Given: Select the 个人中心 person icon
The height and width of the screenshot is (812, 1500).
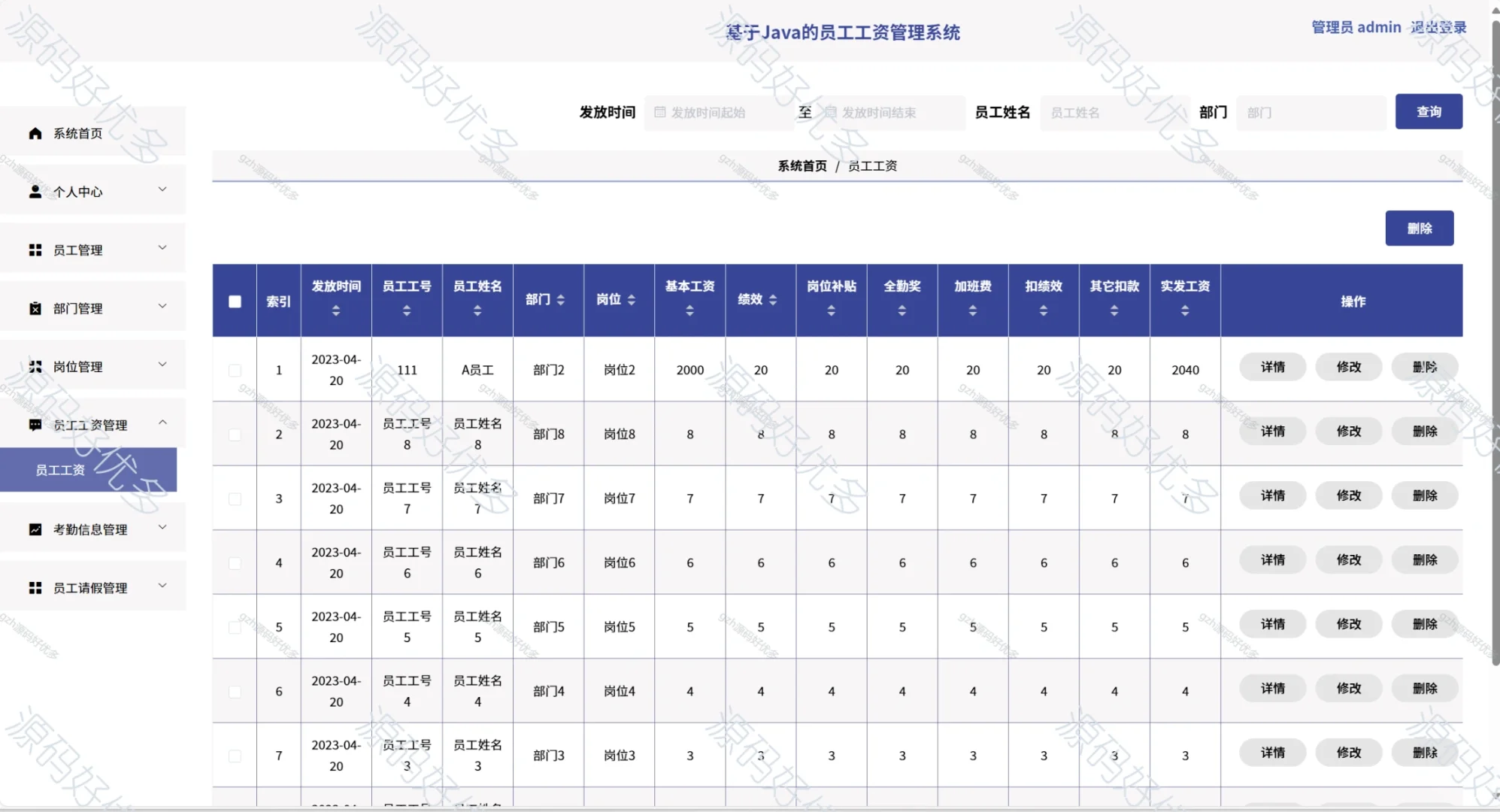Looking at the screenshot, I should tap(34, 192).
